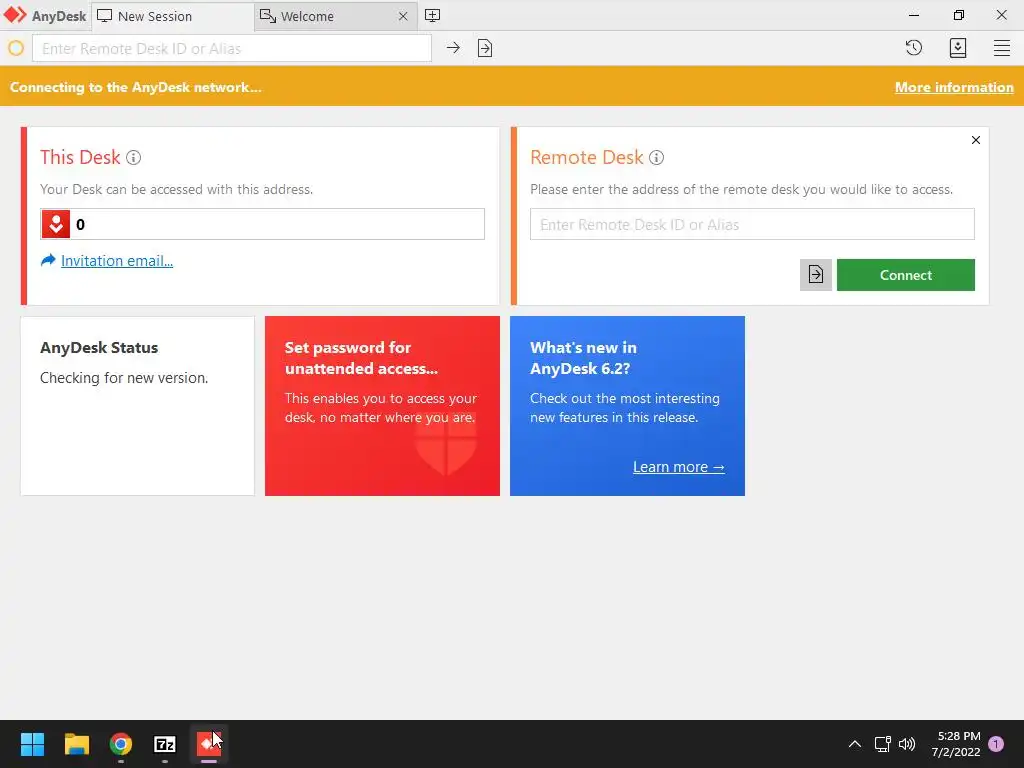Click the Remote Desk info icon
This screenshot has height=768, width=1024.
tap(656, 157)
